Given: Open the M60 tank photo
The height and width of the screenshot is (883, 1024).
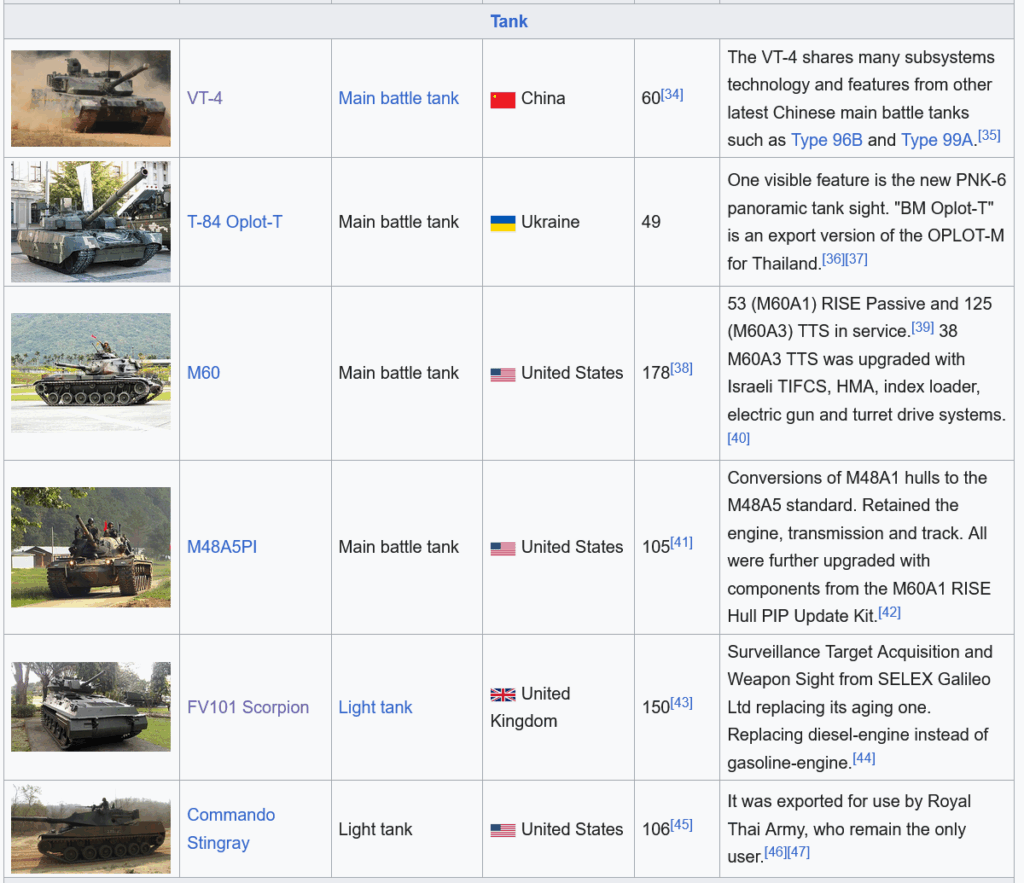Looking at the screenshot, I should click(91, 373).
